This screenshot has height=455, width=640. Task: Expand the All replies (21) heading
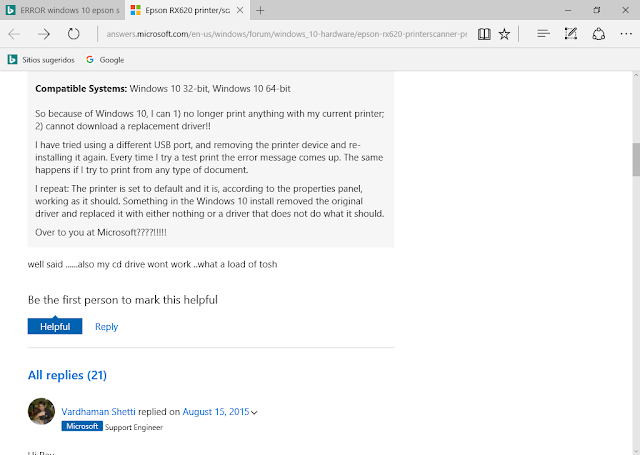[x=67, y=375]
